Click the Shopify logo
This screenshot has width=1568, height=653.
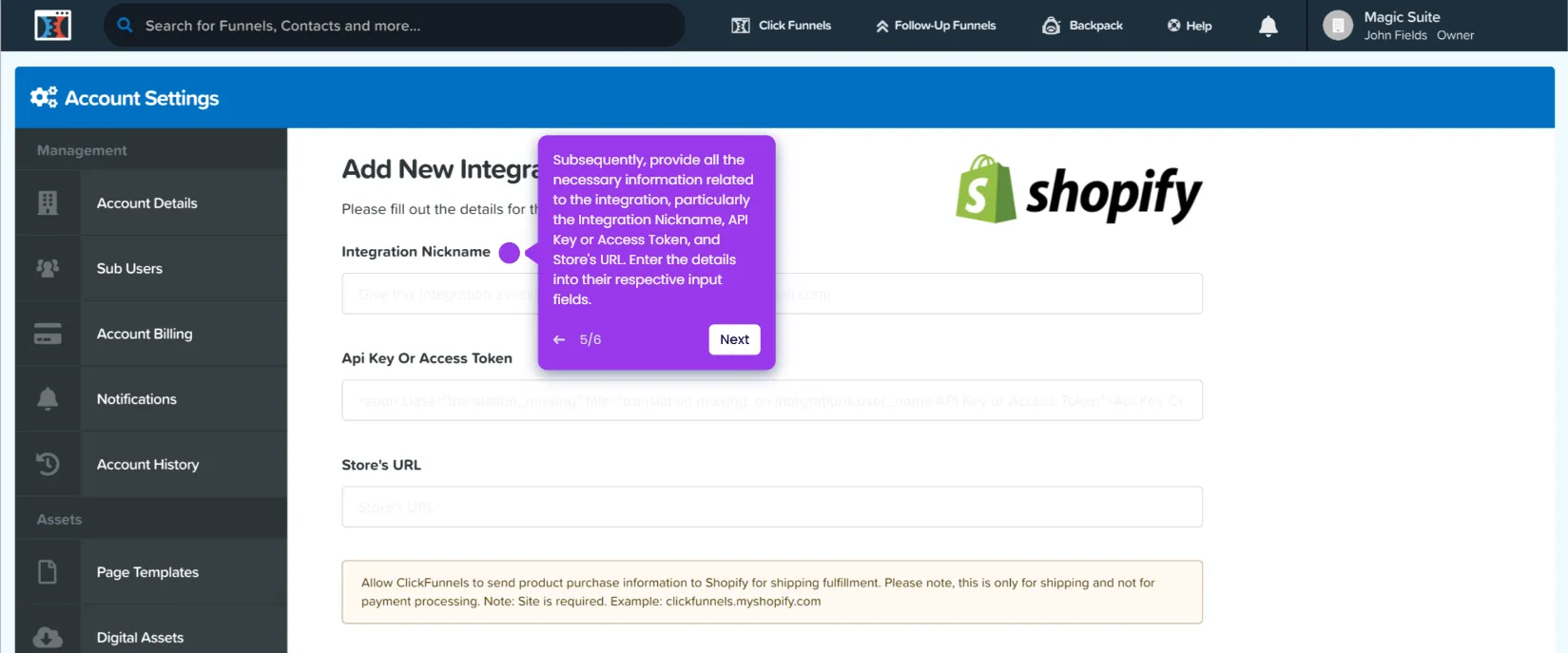point(1079,190)
